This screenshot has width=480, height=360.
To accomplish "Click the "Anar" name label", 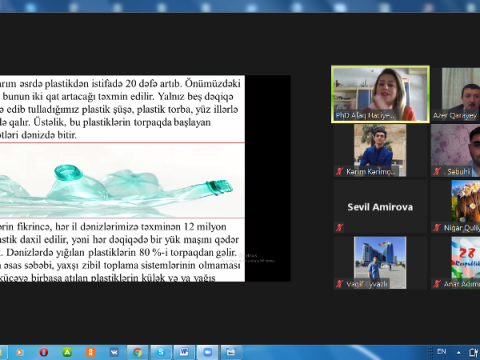I will point(462,284).
